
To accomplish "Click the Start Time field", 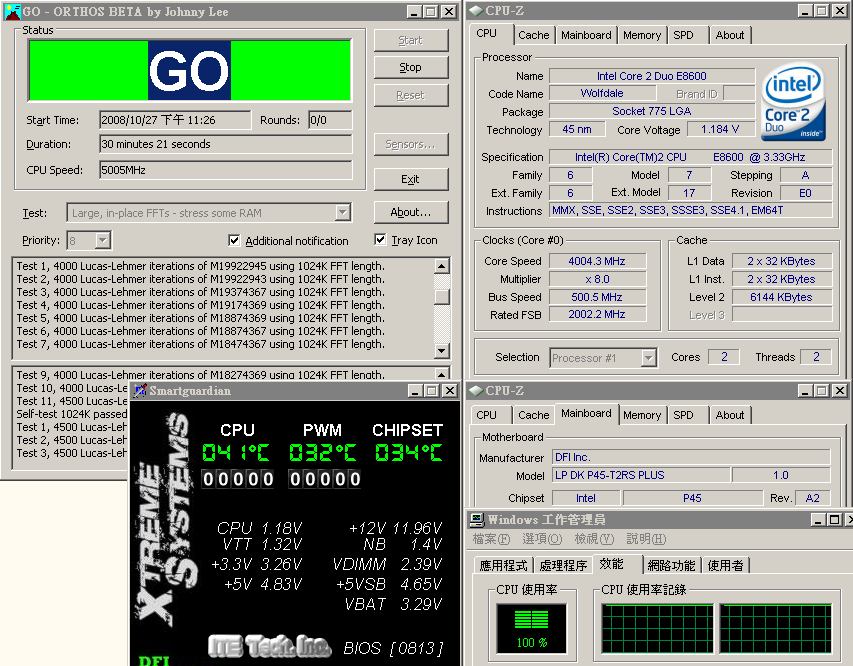I will coord(175,120).
